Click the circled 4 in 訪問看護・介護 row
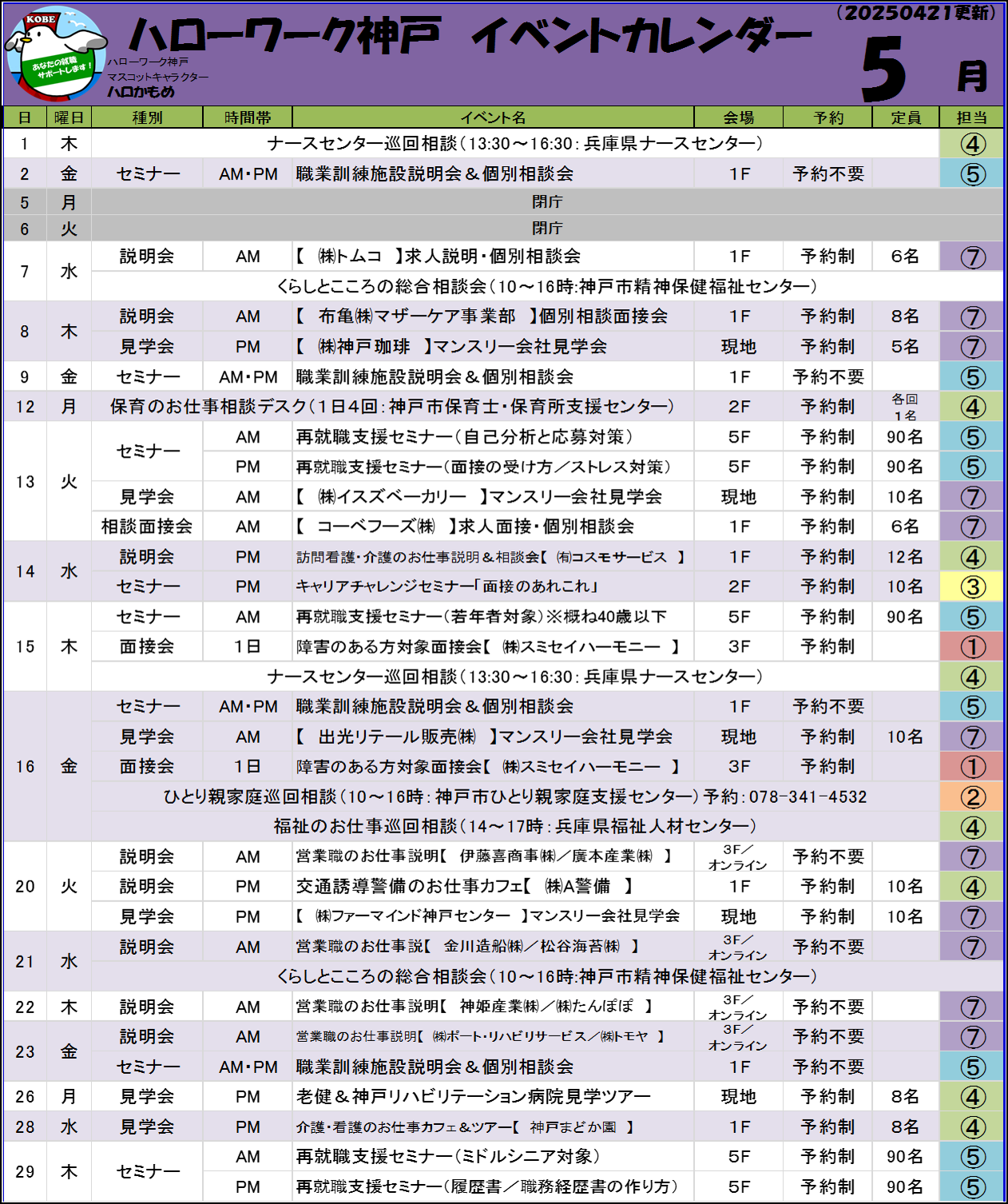Viewport: 1008px width, 1204px height. [x=972, y=558]
